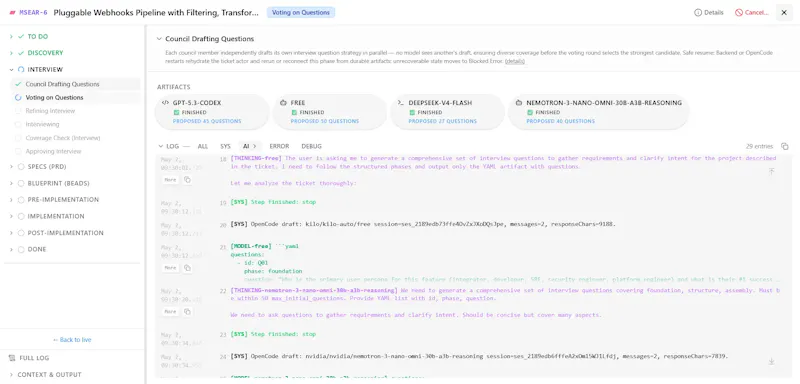Click the NEMOTRON-3-NANO-OMNI robot icon
The image size is (800, 384).
pos(519,103)
